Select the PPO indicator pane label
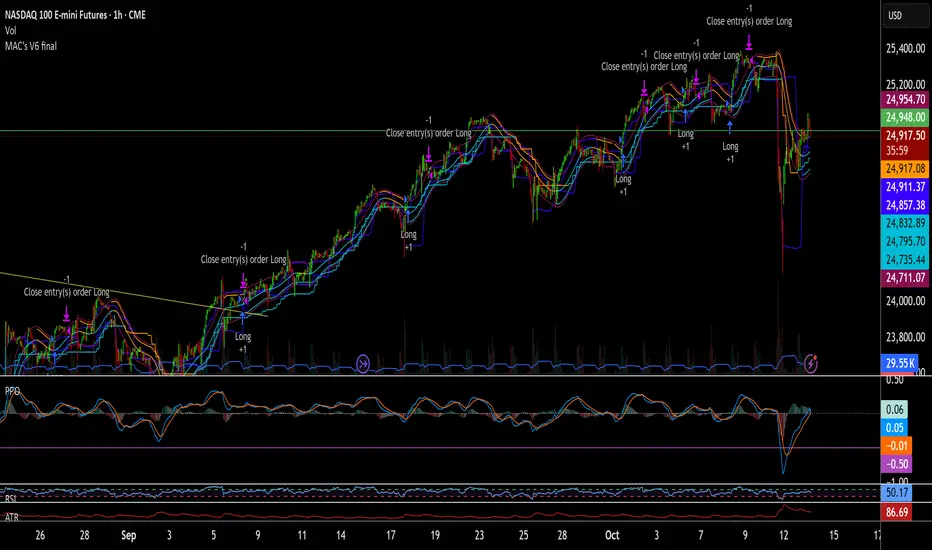The image size is (932, 550). click(x=12, y=391)
